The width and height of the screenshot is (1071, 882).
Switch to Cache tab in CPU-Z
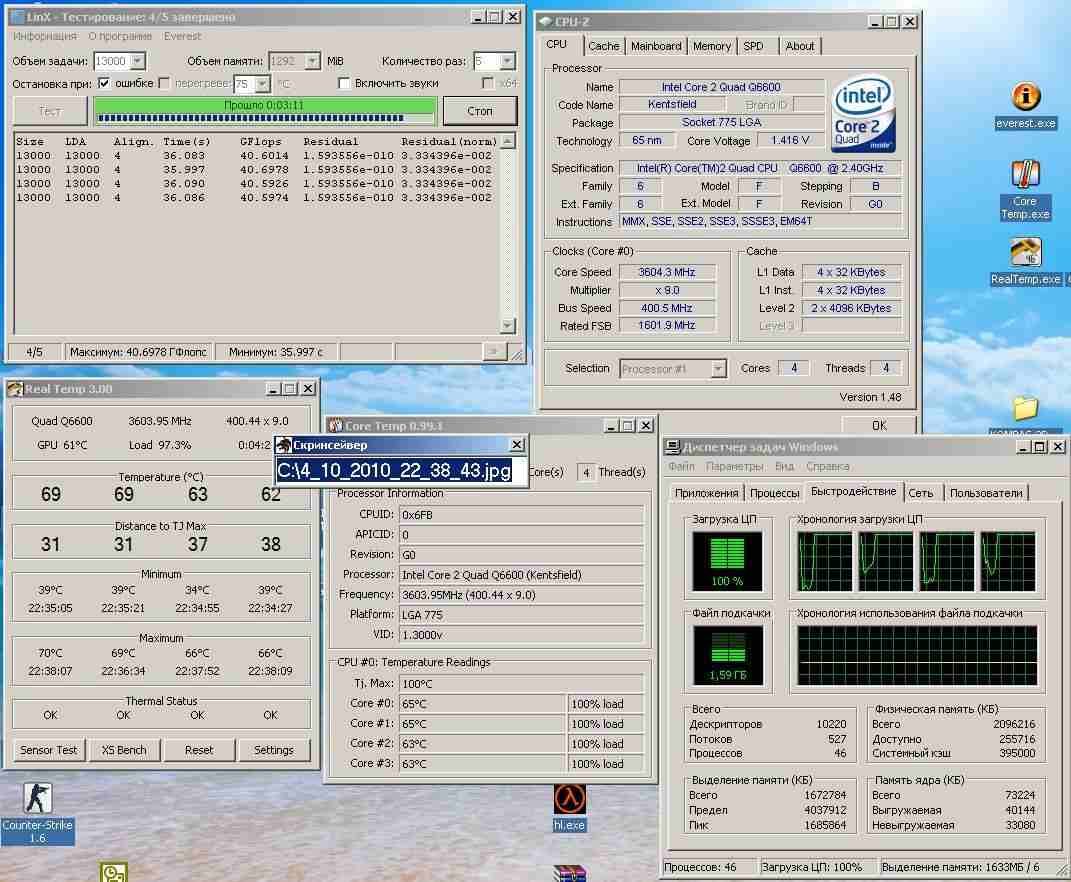604,46
